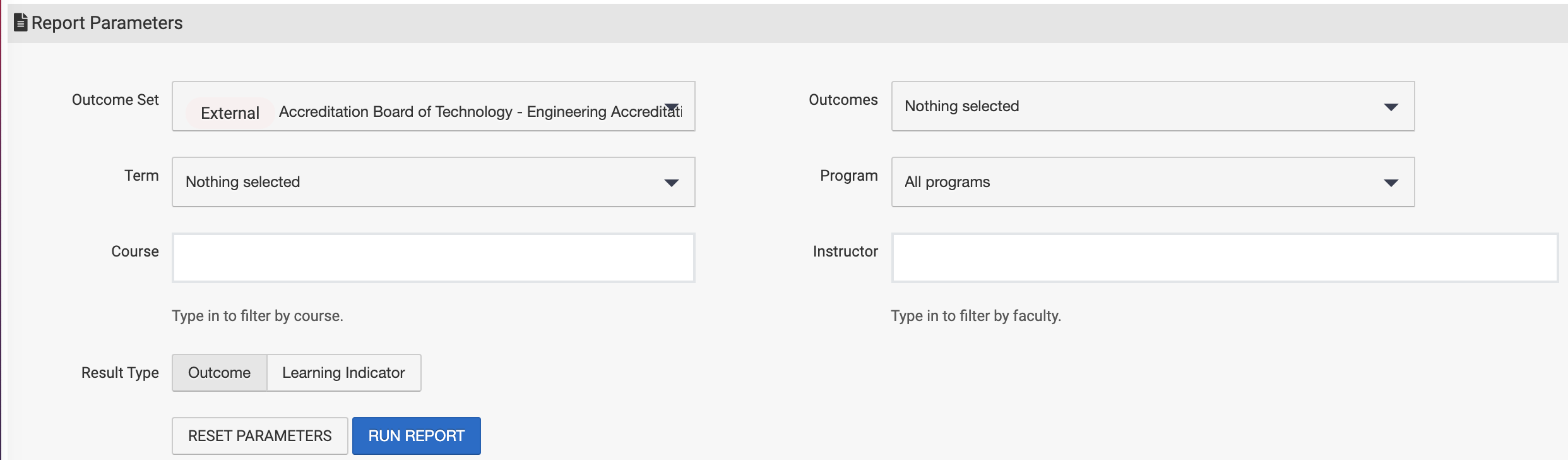Click the Instructor label
Screen dimensions: 1568x460
[845, 251]
